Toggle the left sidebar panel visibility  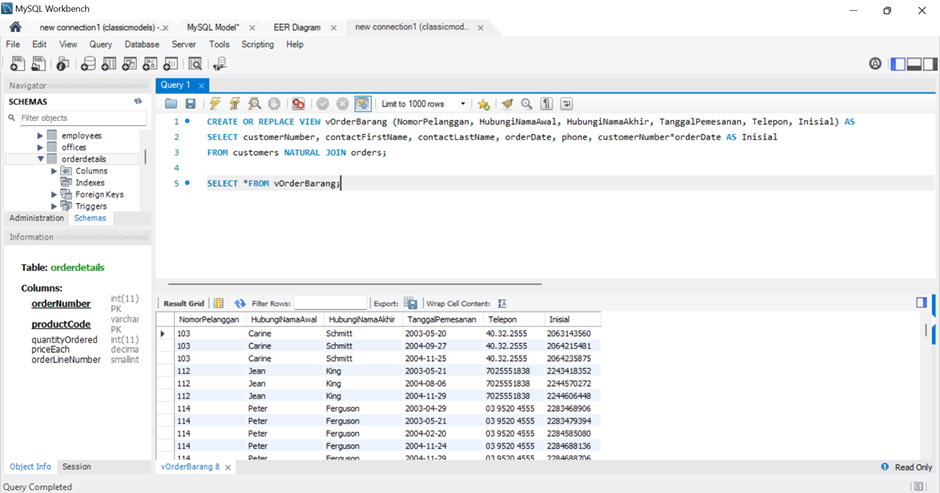898,64
